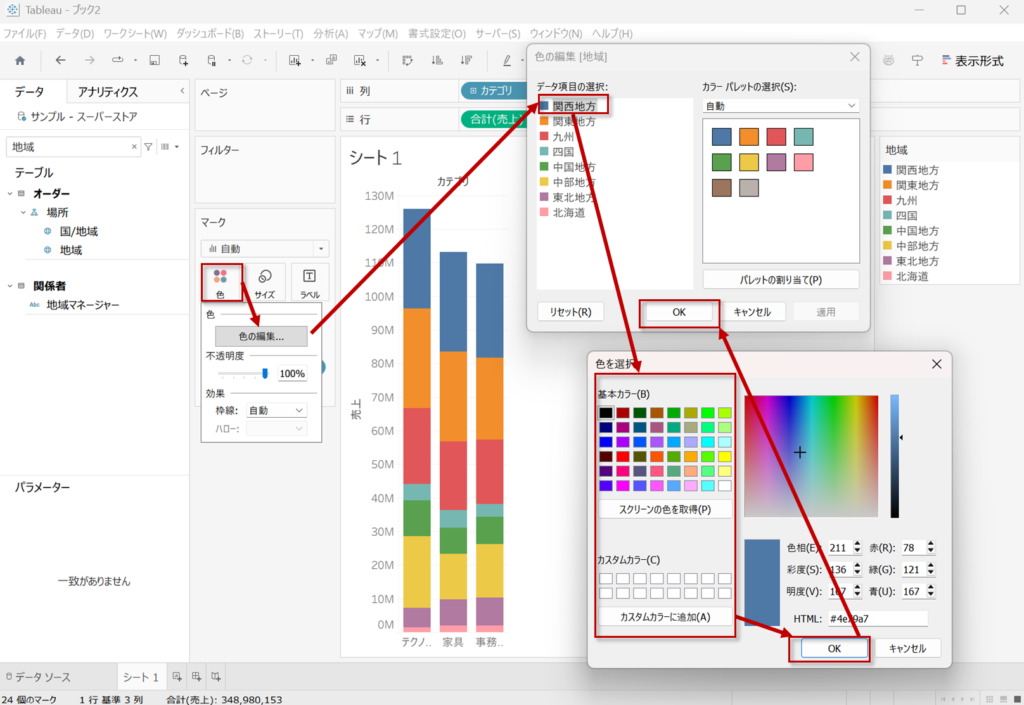
Task: Open the color palette selection dropdown
Action: (781, 105)
